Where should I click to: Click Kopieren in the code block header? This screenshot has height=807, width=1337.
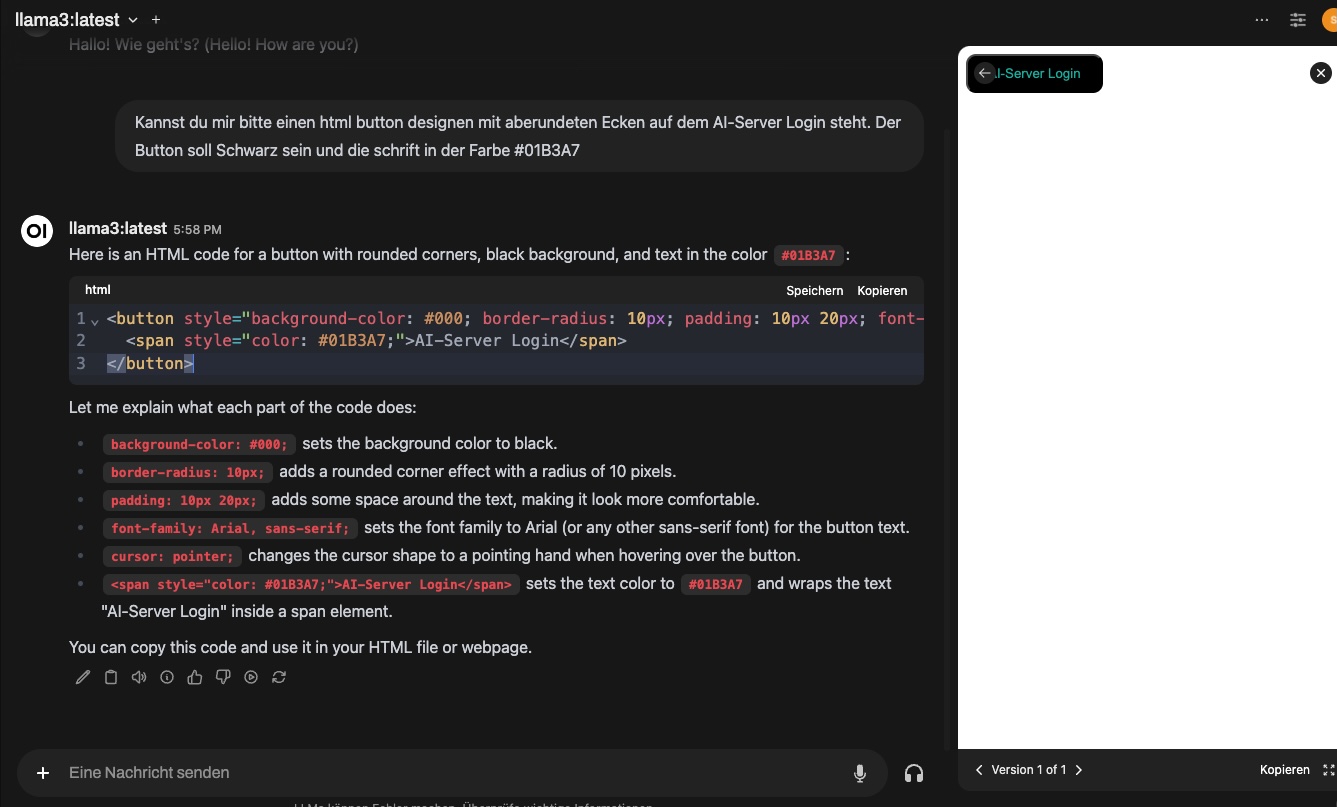coord(882,290)
